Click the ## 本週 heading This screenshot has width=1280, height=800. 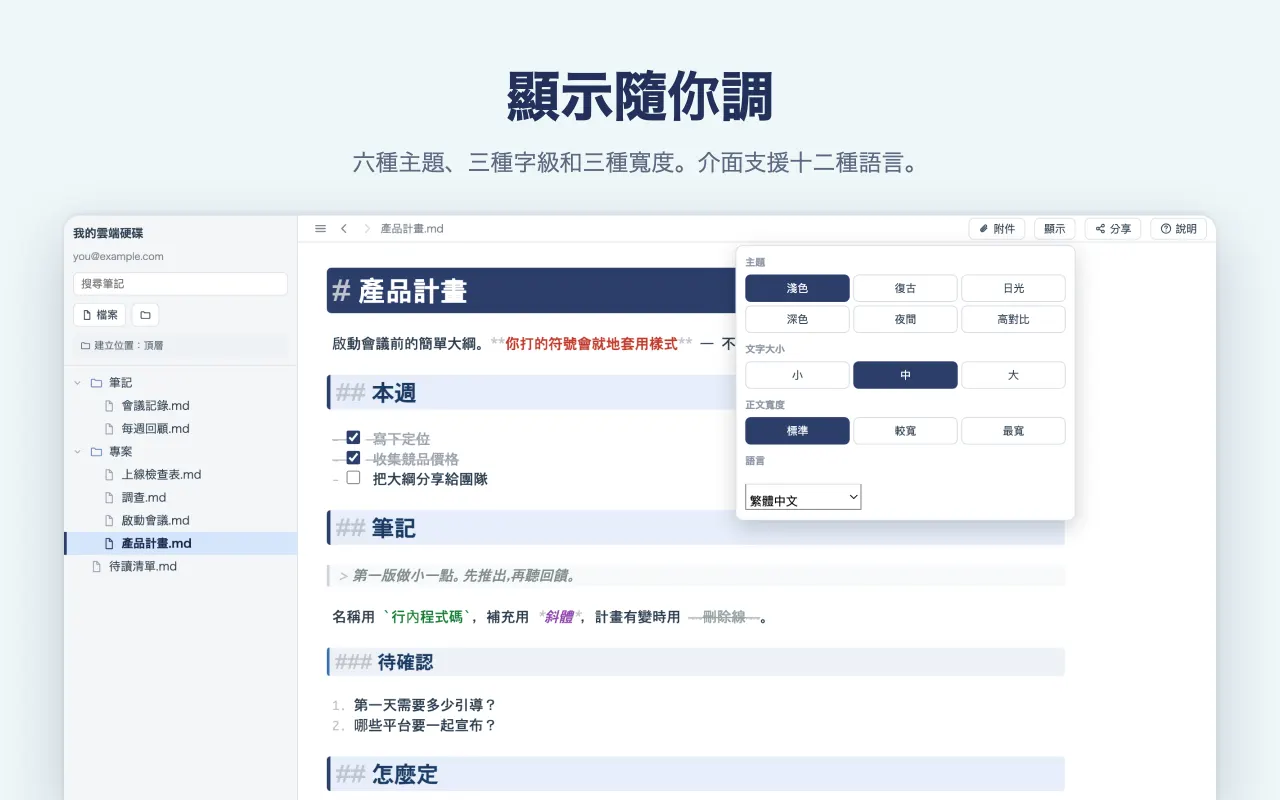(375, 393)
